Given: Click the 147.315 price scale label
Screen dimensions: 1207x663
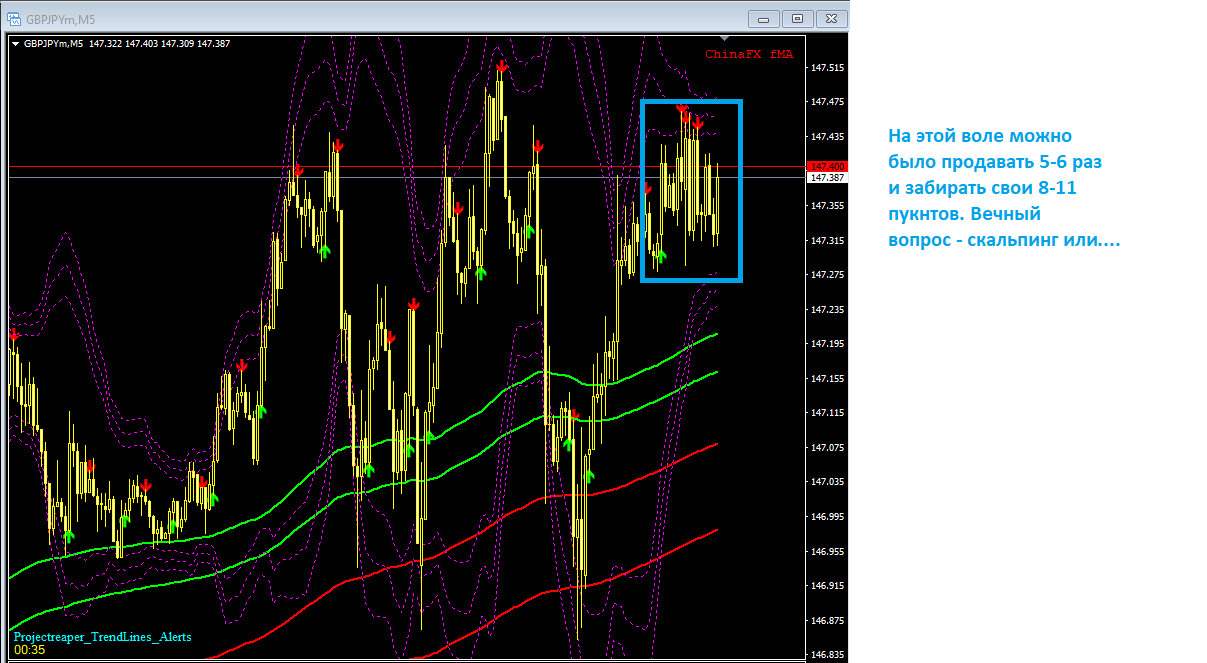Looking at the screenshot, I should [828, 241].
